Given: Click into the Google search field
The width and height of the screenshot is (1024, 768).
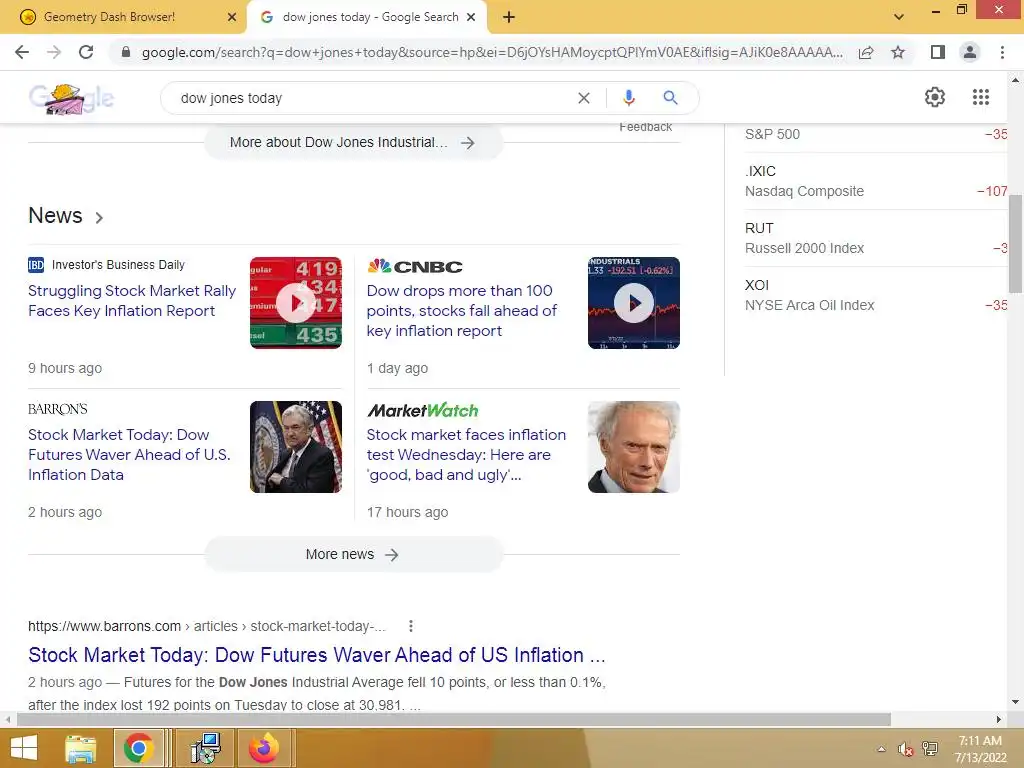Looking at the screenshot, I should pyautogui.click(x=372, y=98).
